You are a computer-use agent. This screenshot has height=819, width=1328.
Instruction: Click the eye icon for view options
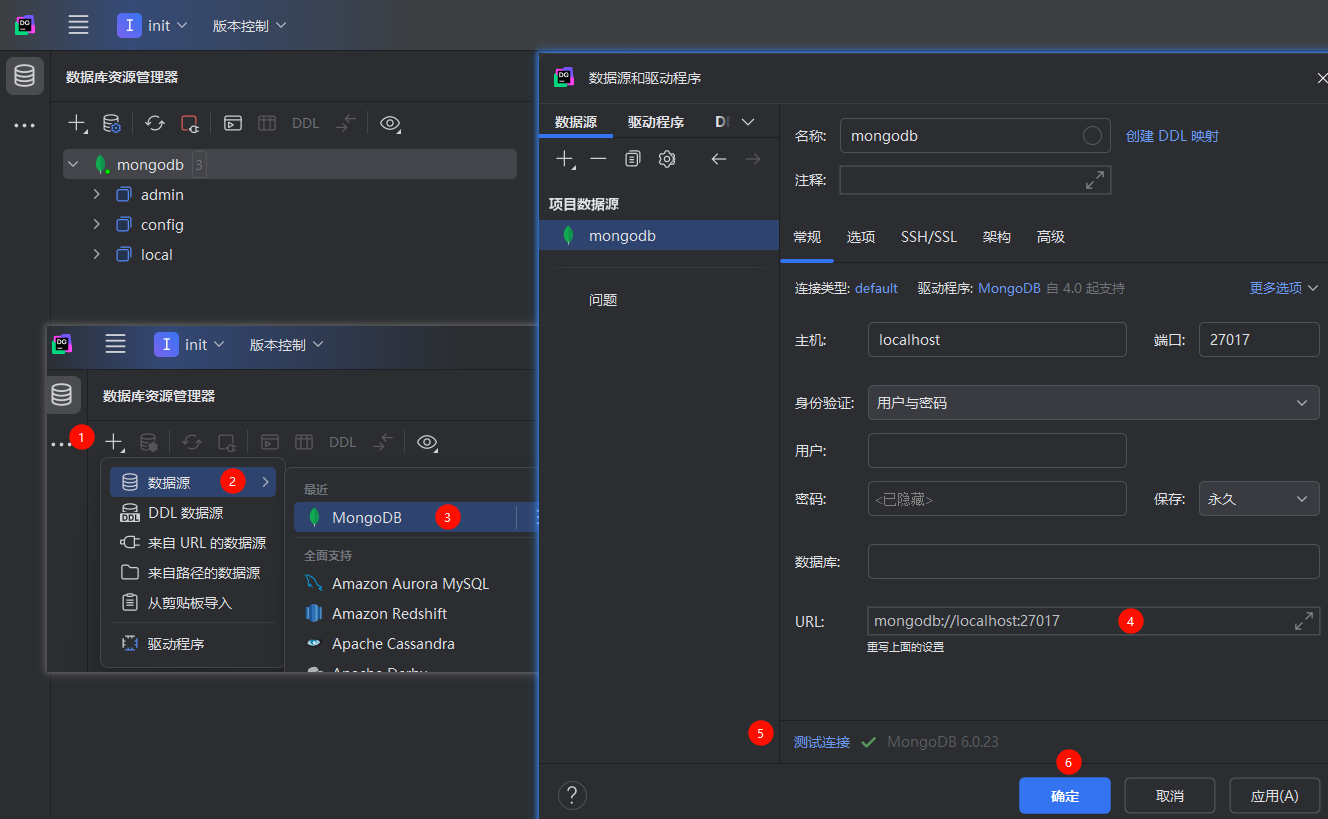[x=389, y=123]
